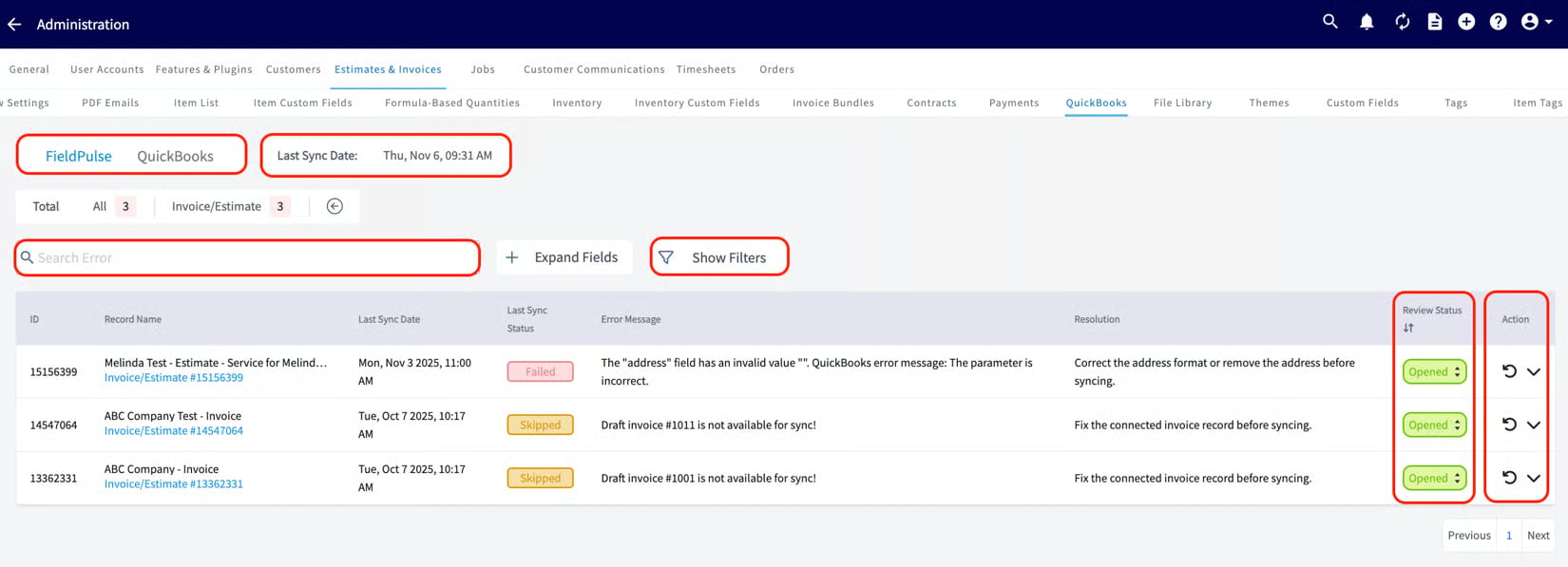This screenshot has height=567, width=1568.
Task: Retry sync for record 13362331
Action: [x=1509, y=478]
